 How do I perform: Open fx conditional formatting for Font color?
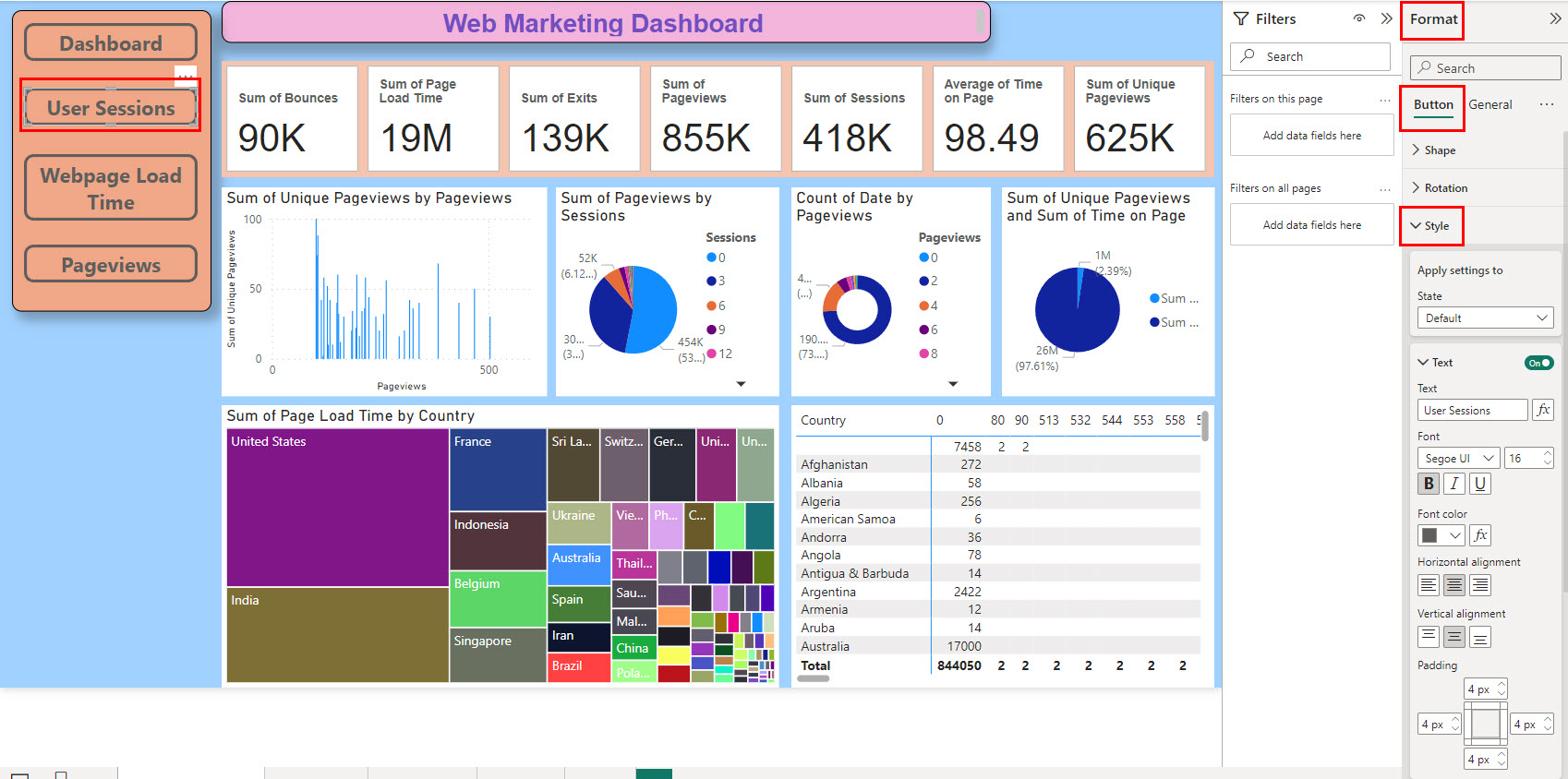[1480, 535]
